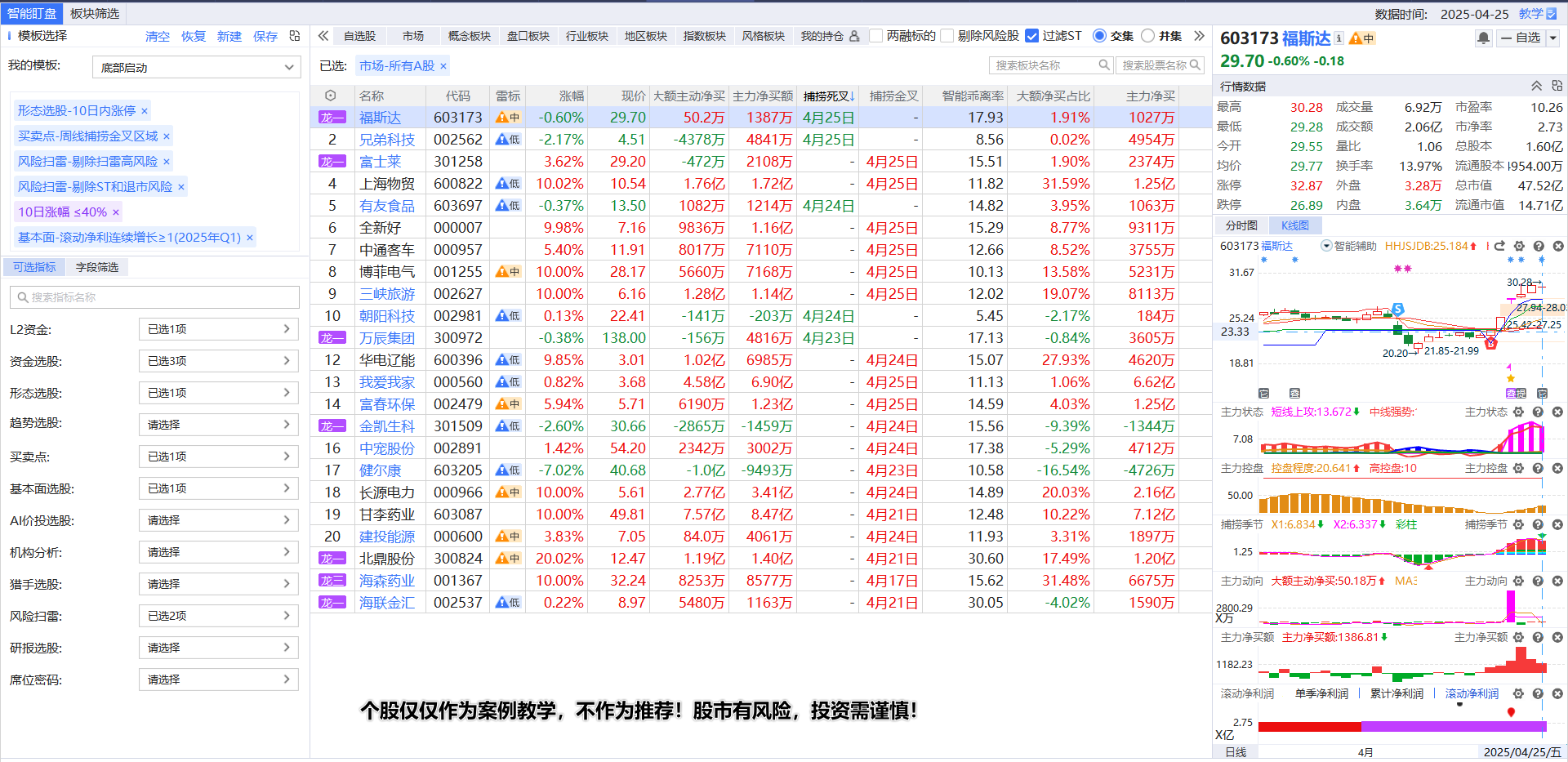This screenshot has width=1568, height=762.
Task: Click the alert bell icon for 福斯达
Action: tap(1483, 38)
